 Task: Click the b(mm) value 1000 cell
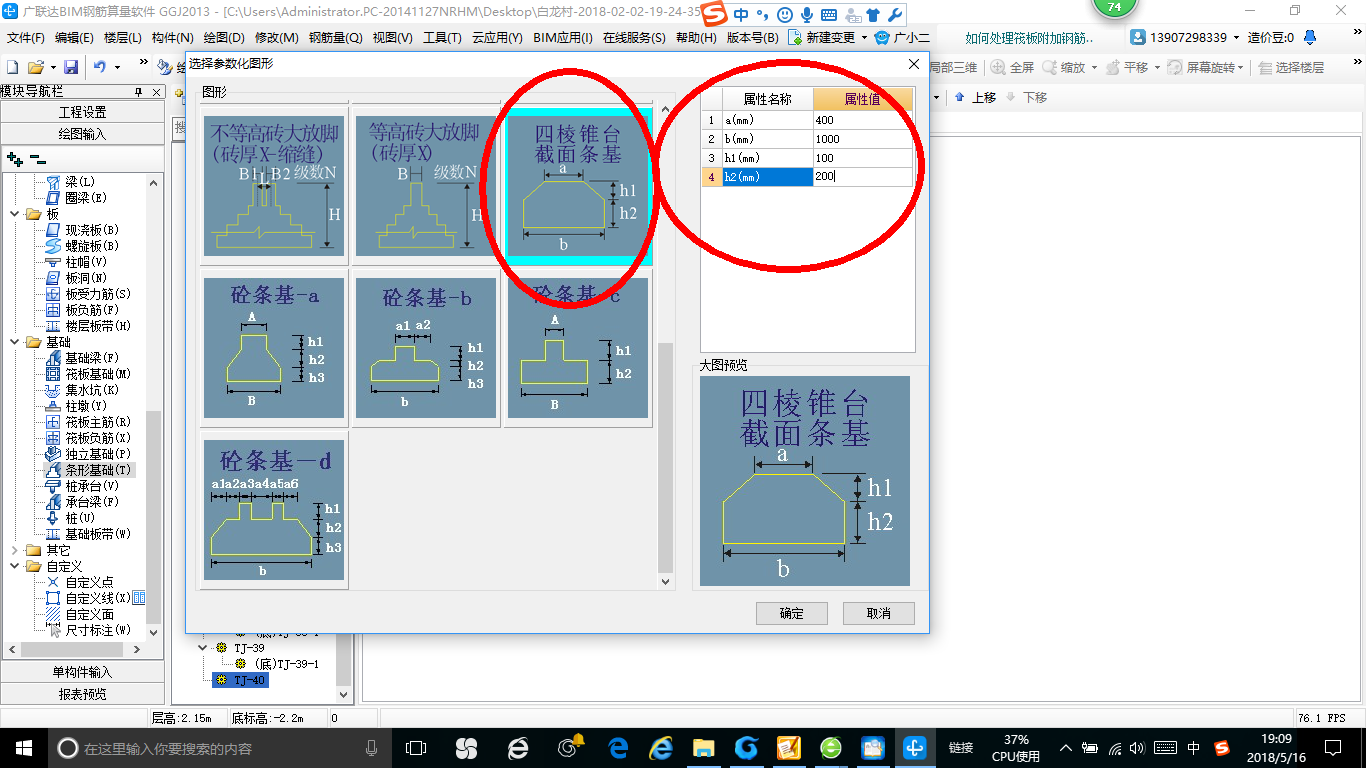pyautogui.click(x=863, y=139)
